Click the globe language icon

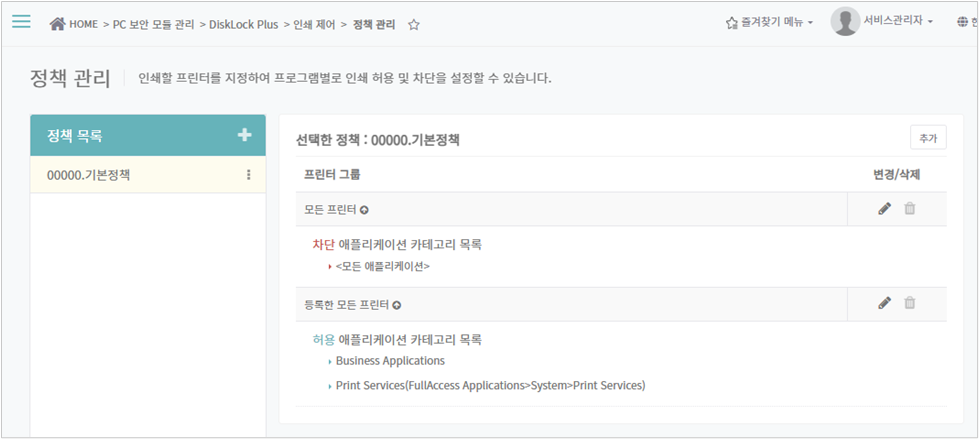click(962, 22)
